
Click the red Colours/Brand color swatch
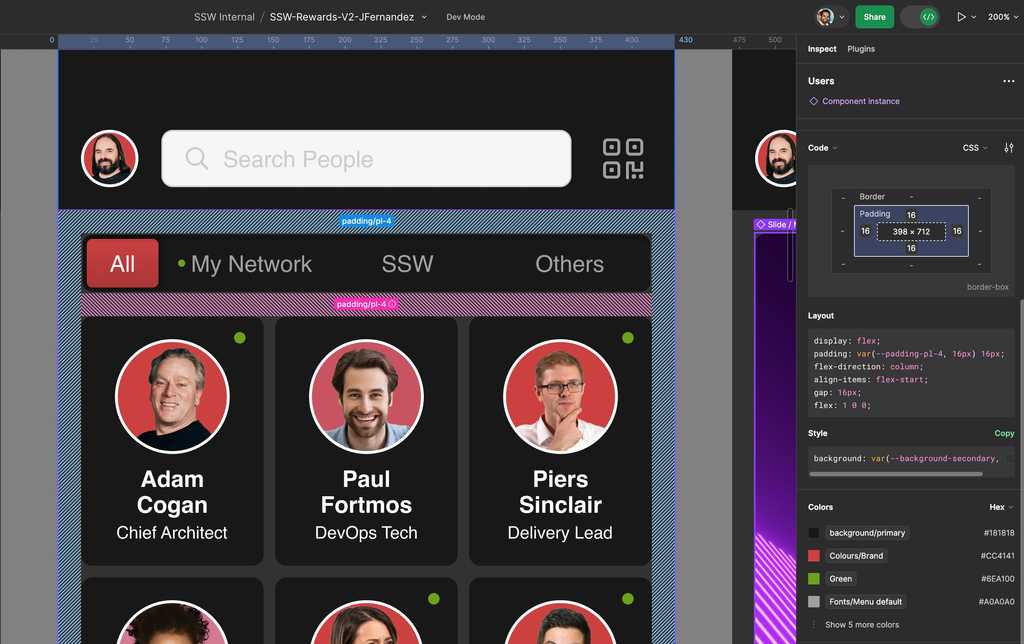pos(814,555)
